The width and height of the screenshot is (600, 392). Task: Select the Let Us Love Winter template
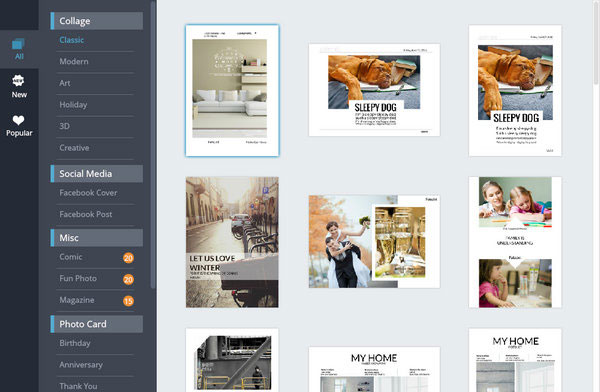coord(232,242)
